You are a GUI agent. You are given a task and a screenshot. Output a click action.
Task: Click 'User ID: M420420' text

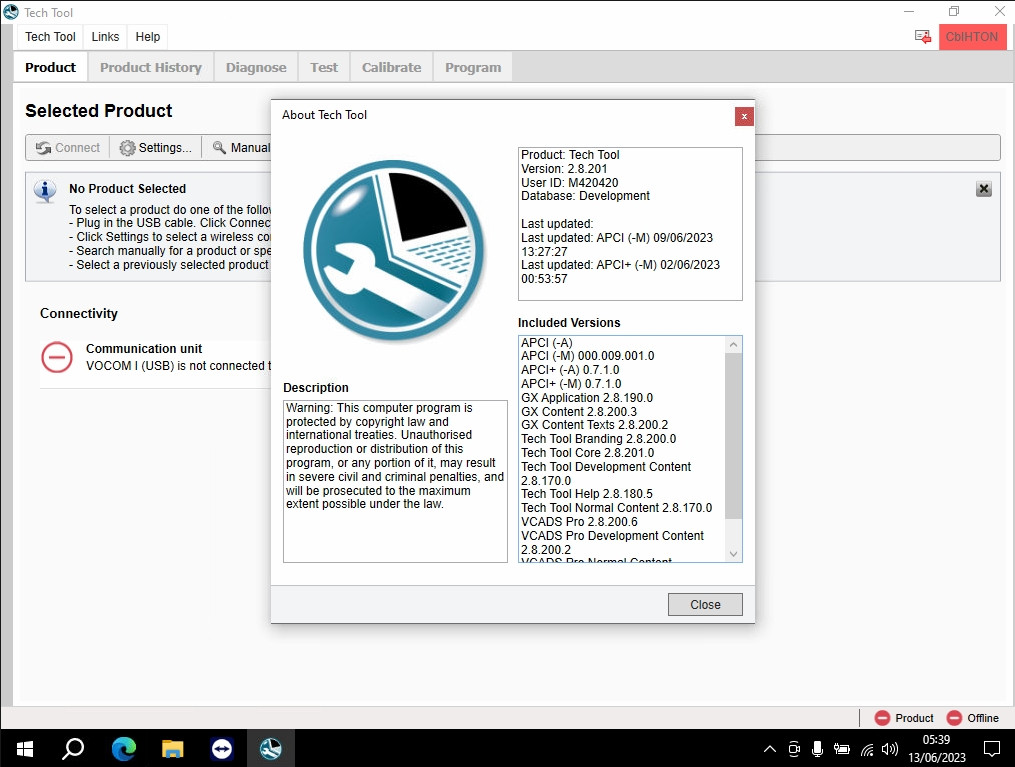569,183
